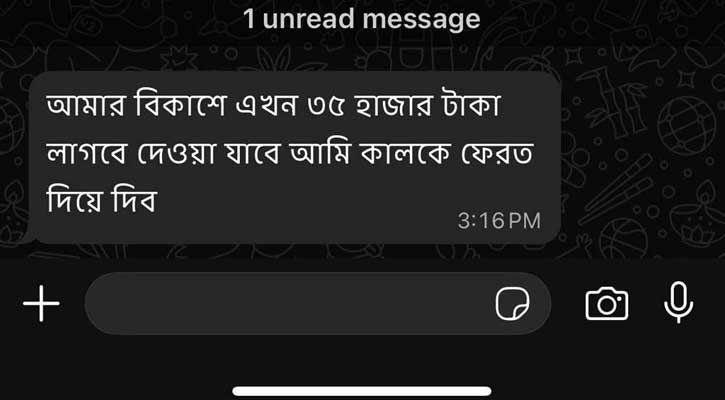Launch the camera from chat bar

click(607, 303)
